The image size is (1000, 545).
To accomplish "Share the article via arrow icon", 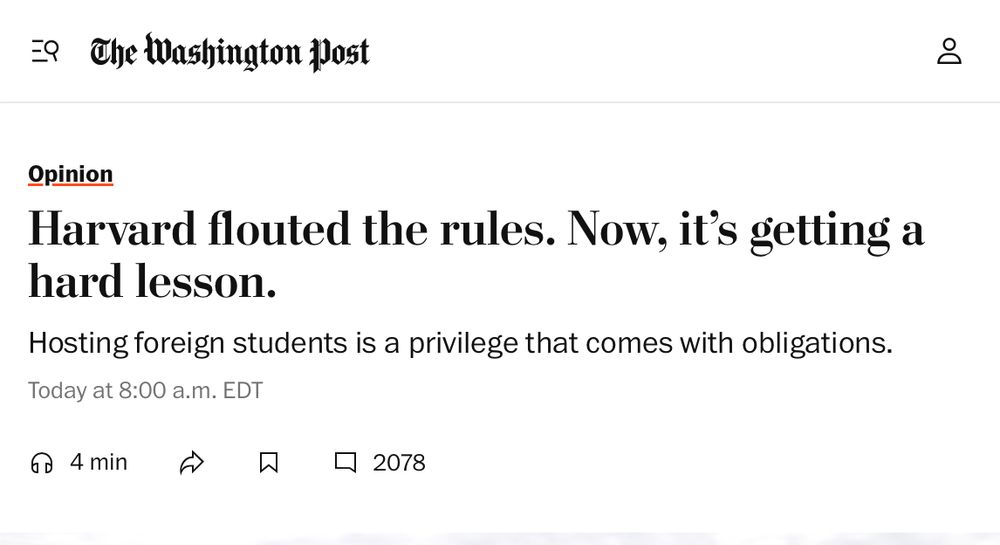I will coord(191,463).
